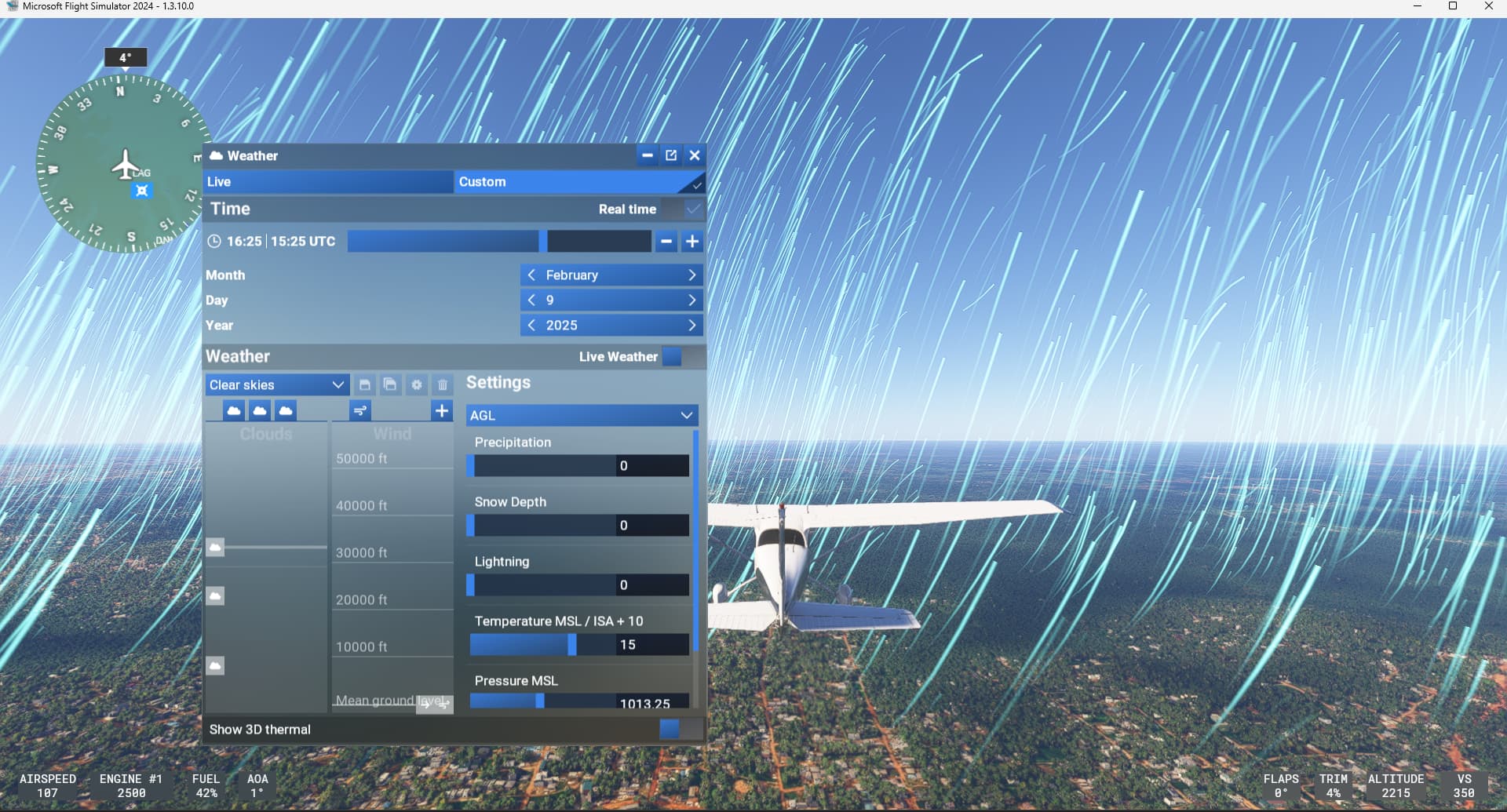Close the Microsoft Flight Simulator window
1507x812 pixels.
(1488, 6)
